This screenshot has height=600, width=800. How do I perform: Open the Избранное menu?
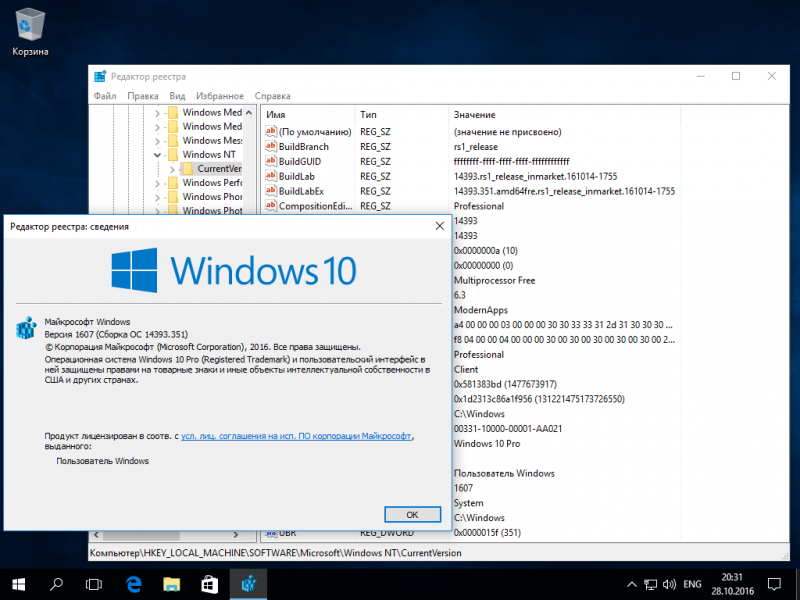pos(220,96)
